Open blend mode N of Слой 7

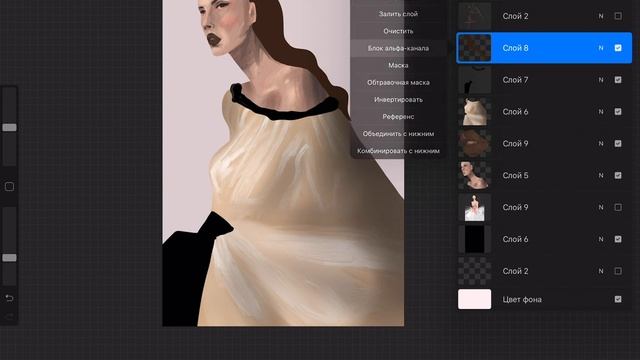point(601,80)
